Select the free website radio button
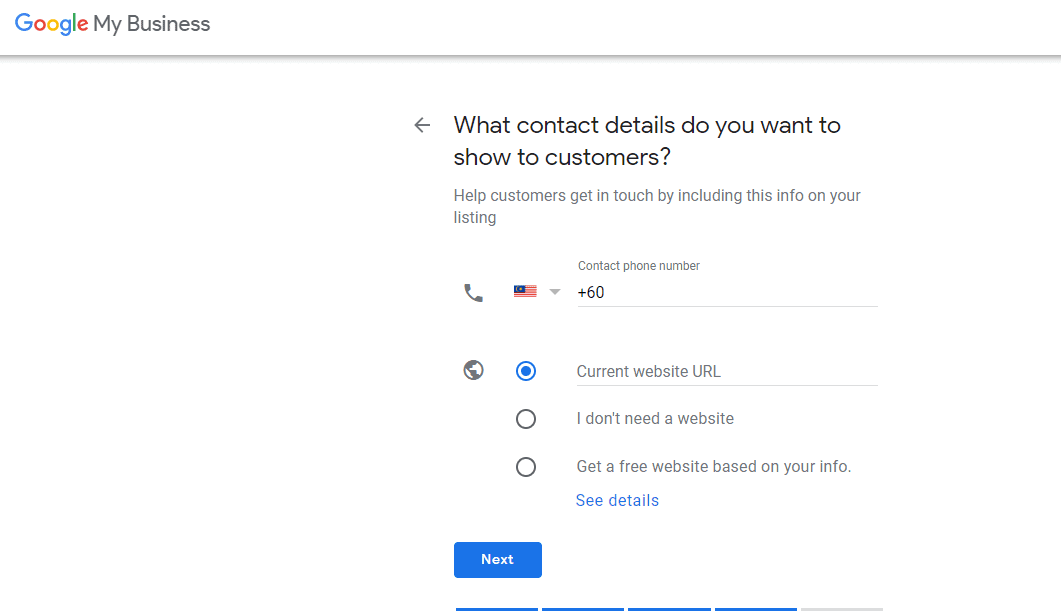Image resolution: width=1061 pixels, height=611 pixels. click(x=526, y=467)
